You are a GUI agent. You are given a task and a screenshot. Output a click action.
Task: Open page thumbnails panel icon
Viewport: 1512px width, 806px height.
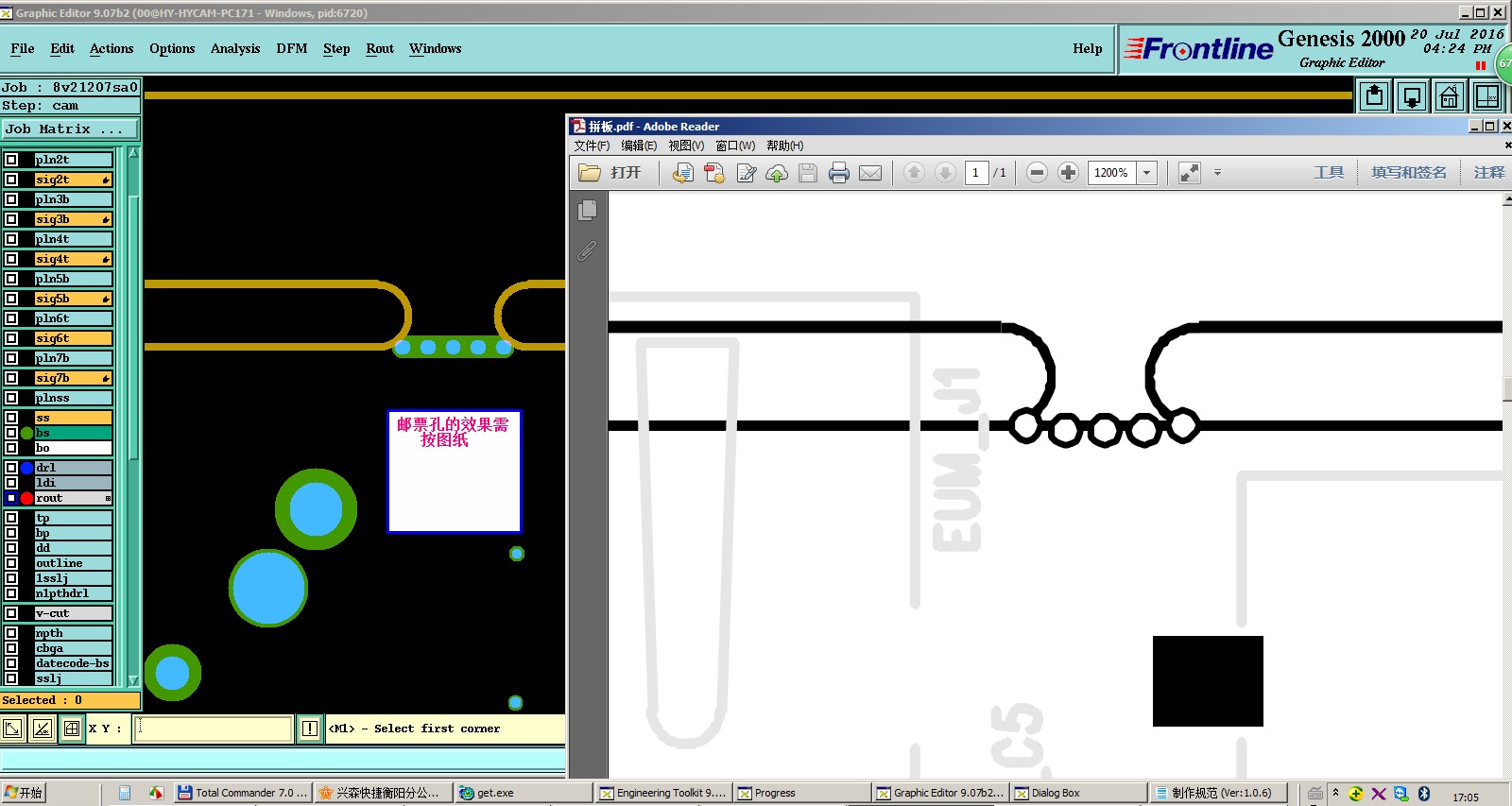[587, 211]
